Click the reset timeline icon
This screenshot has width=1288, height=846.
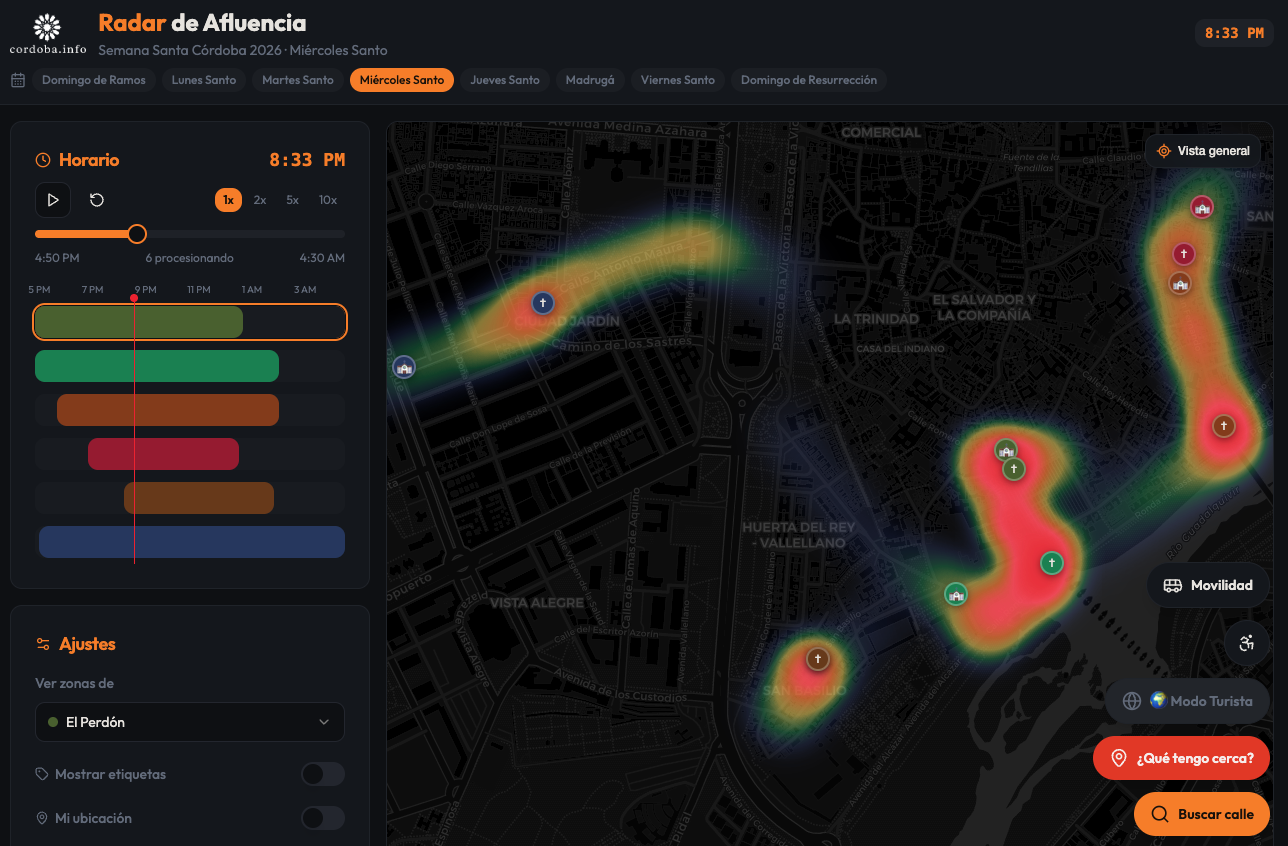(97, 200)
